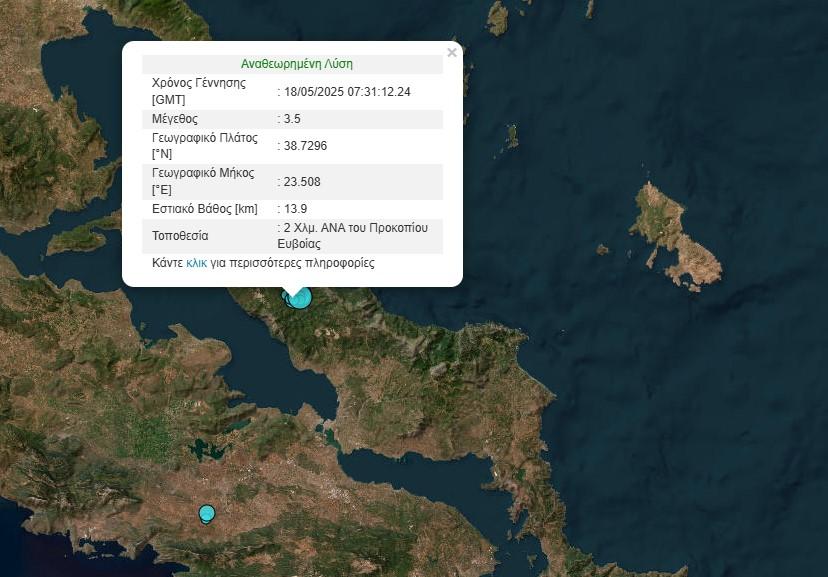This screenshot has width=828, height=577.
Task: Click the 'Τοποθεσία' label
Action: pos(180,235)
